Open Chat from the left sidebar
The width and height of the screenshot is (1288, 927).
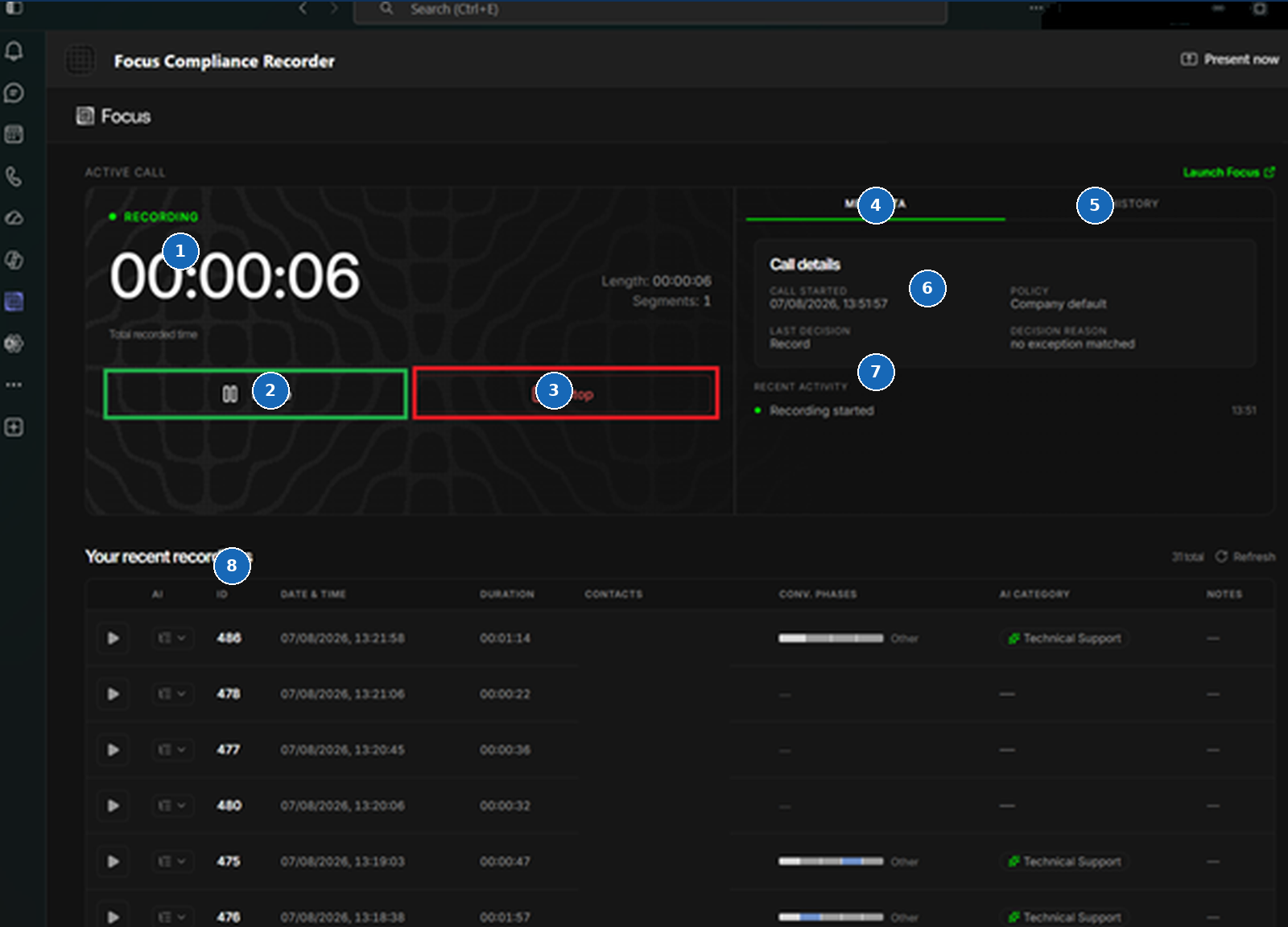(14, 93)
